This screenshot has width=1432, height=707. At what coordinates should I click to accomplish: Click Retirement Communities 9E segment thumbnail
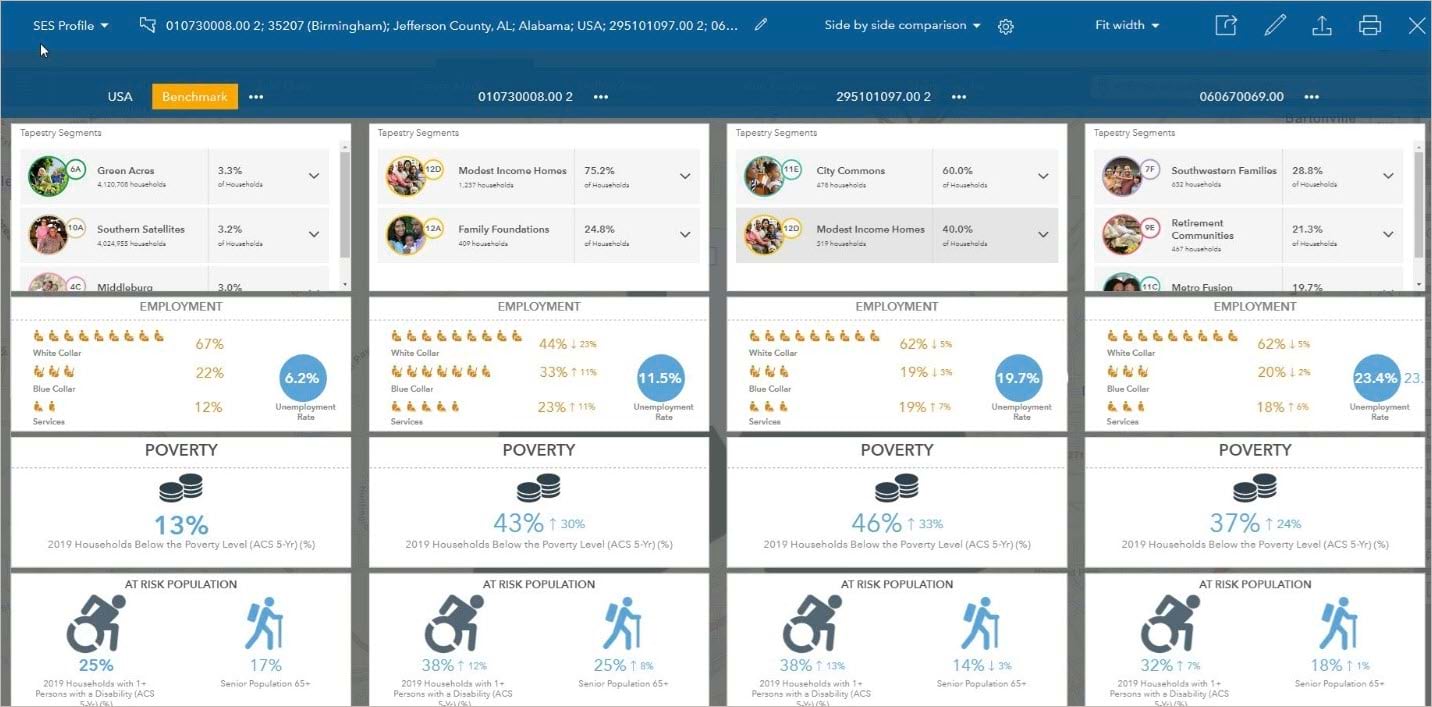coord(1122,235)
